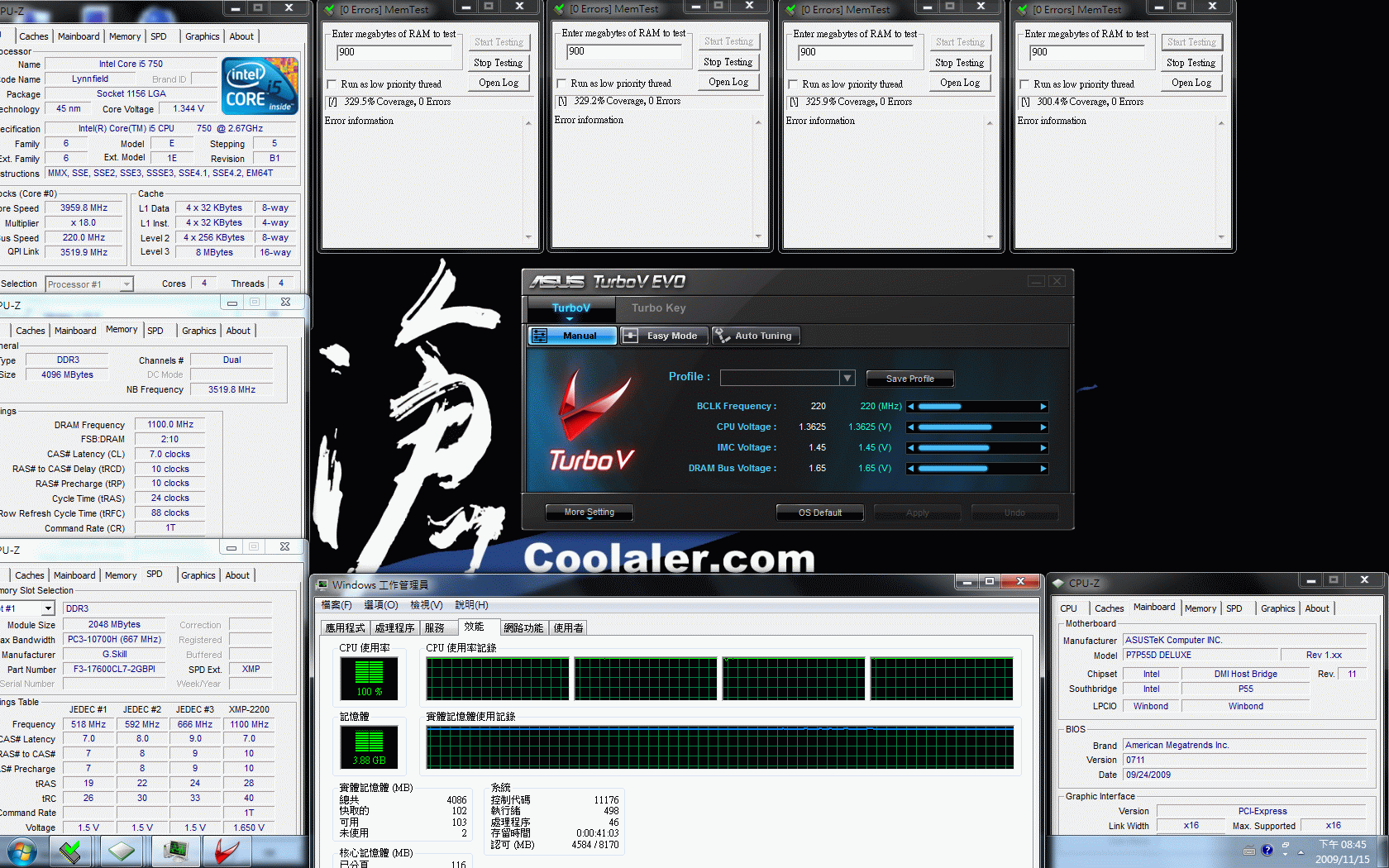The width and height of the screenshot is (1389, 868).
Task: Open the 檔案(F) menu in Task Manager
Action: pyautogui.click(x=337, y=605)
